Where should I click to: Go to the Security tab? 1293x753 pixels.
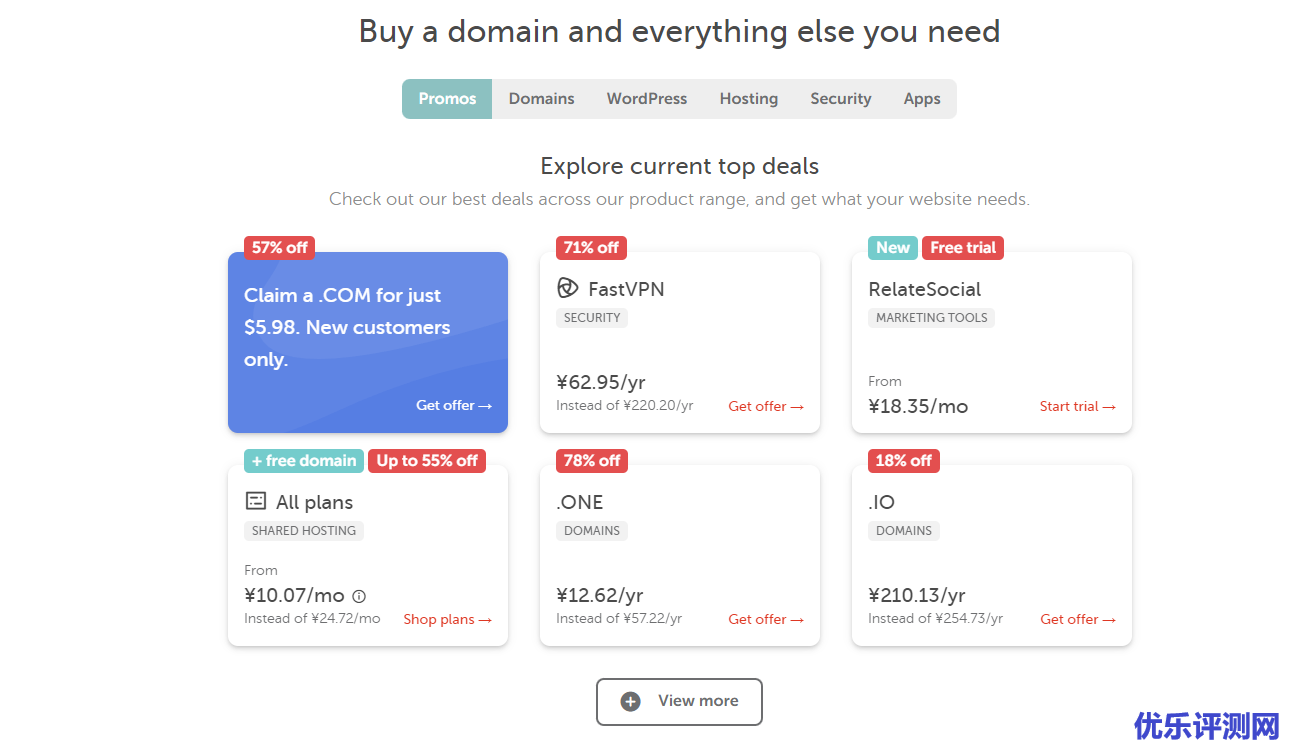840,99
